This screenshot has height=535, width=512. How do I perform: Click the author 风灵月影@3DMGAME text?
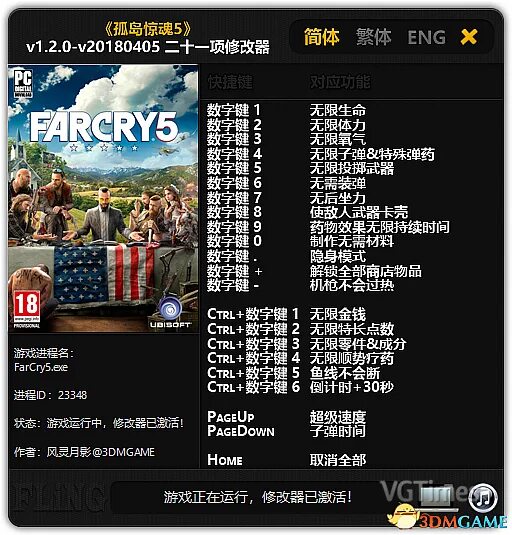click(101, 452)
